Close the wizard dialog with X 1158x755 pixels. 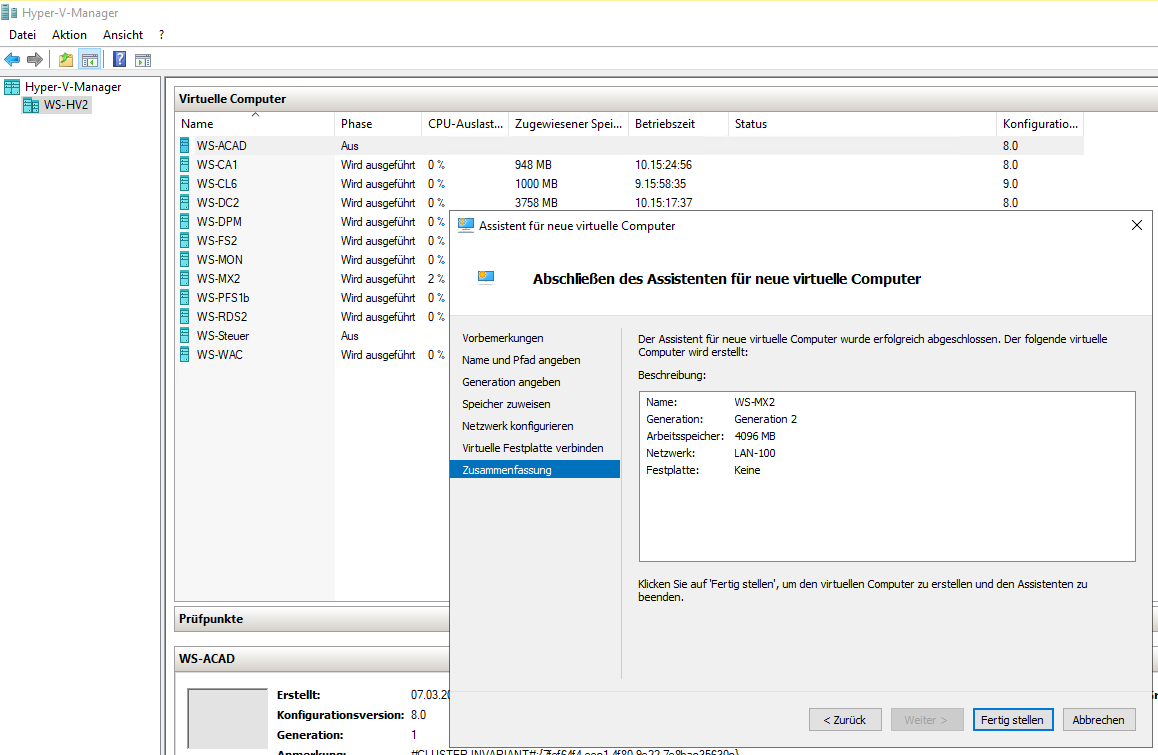[x=1137, y=225]
